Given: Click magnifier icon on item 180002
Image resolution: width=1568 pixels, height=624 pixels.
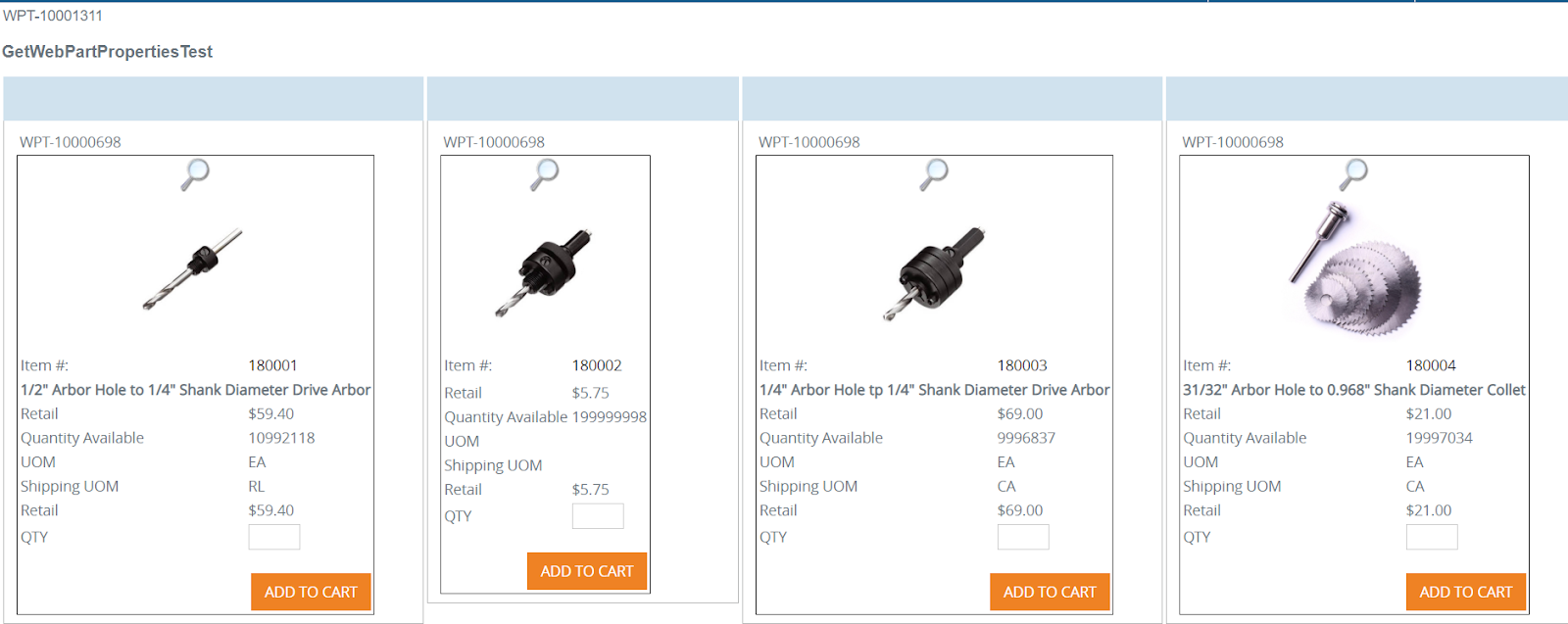Looking at the screenshot, I should click(545, 174).
